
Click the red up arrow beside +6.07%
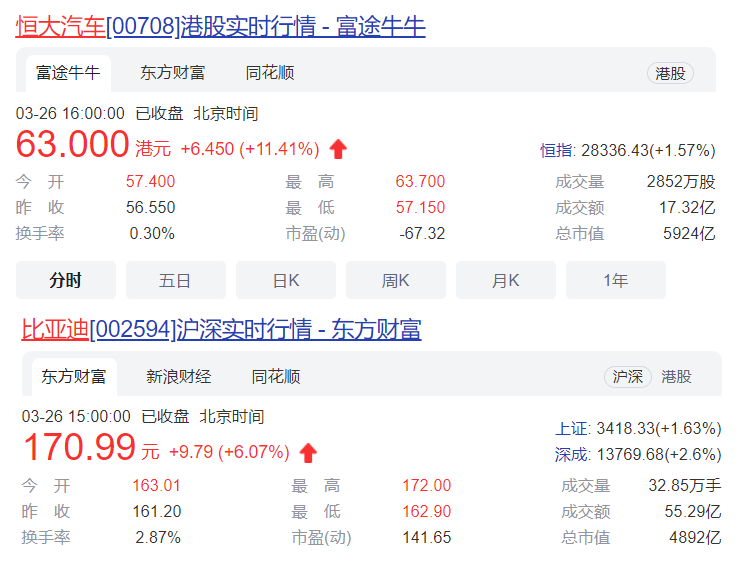click(308, 452)
